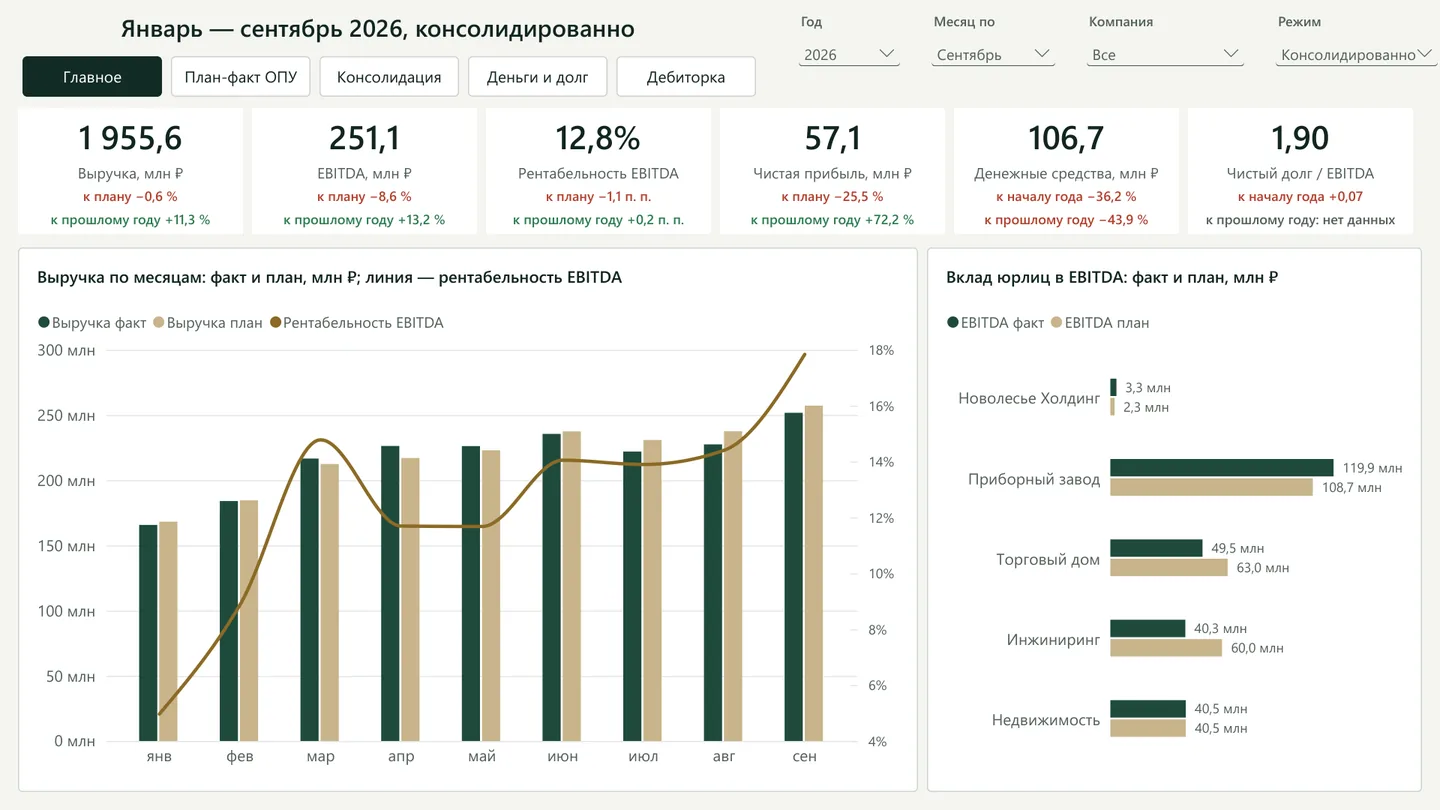Click the авг month axis label
The height and width of the screenshot is (810, 1440).
pos(724,757)
